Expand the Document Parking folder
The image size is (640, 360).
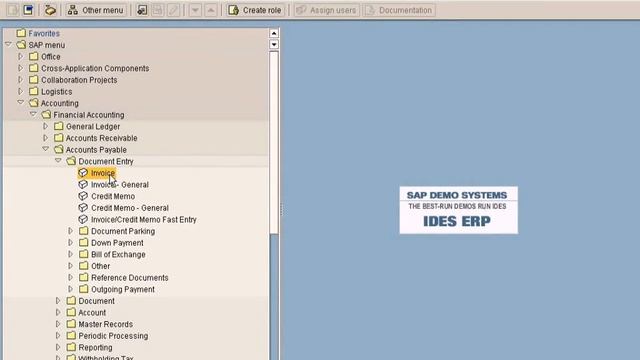[71, 231]
